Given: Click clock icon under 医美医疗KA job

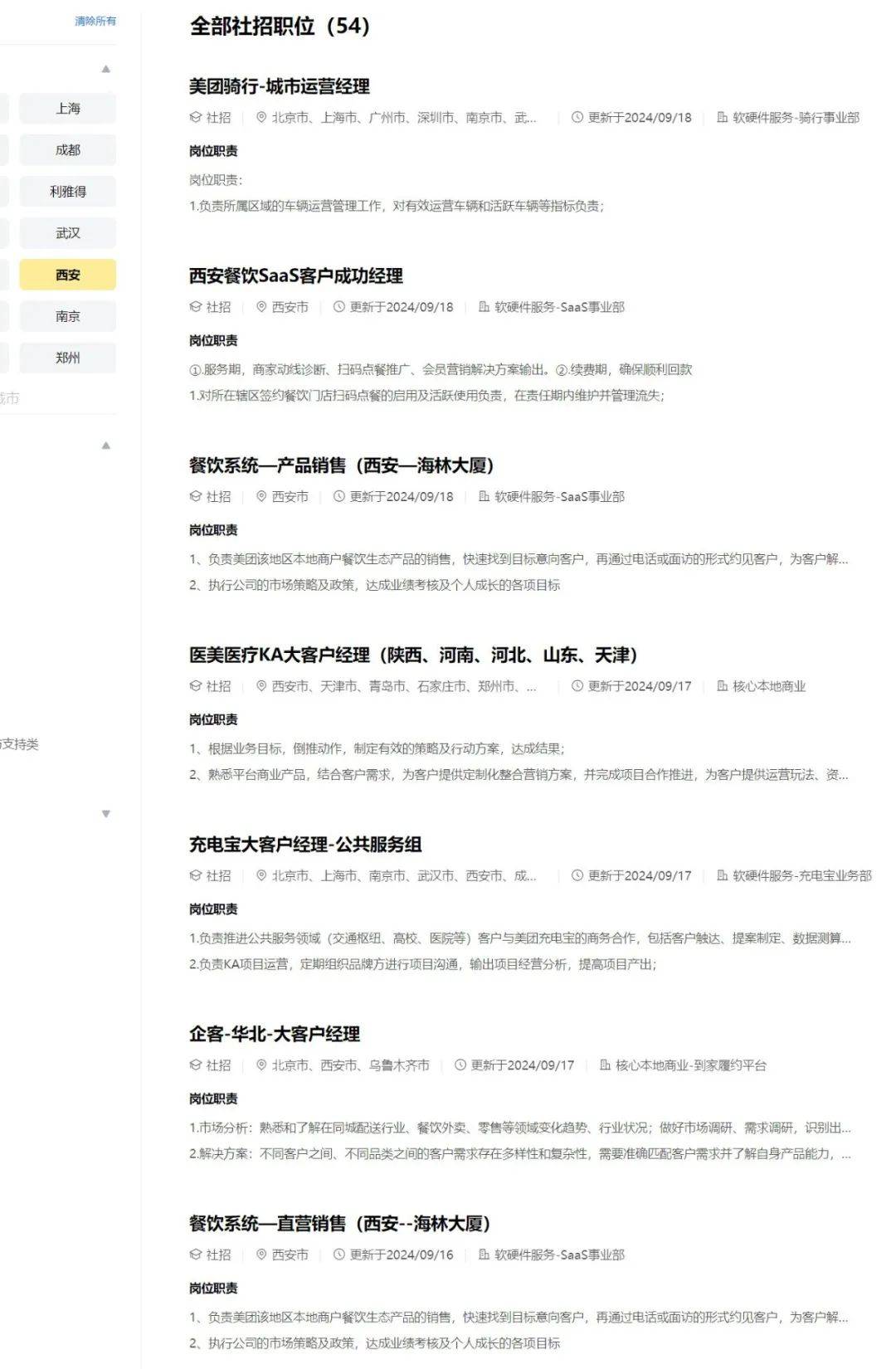Looking at the screenshot, I should (x=577, y=686).
